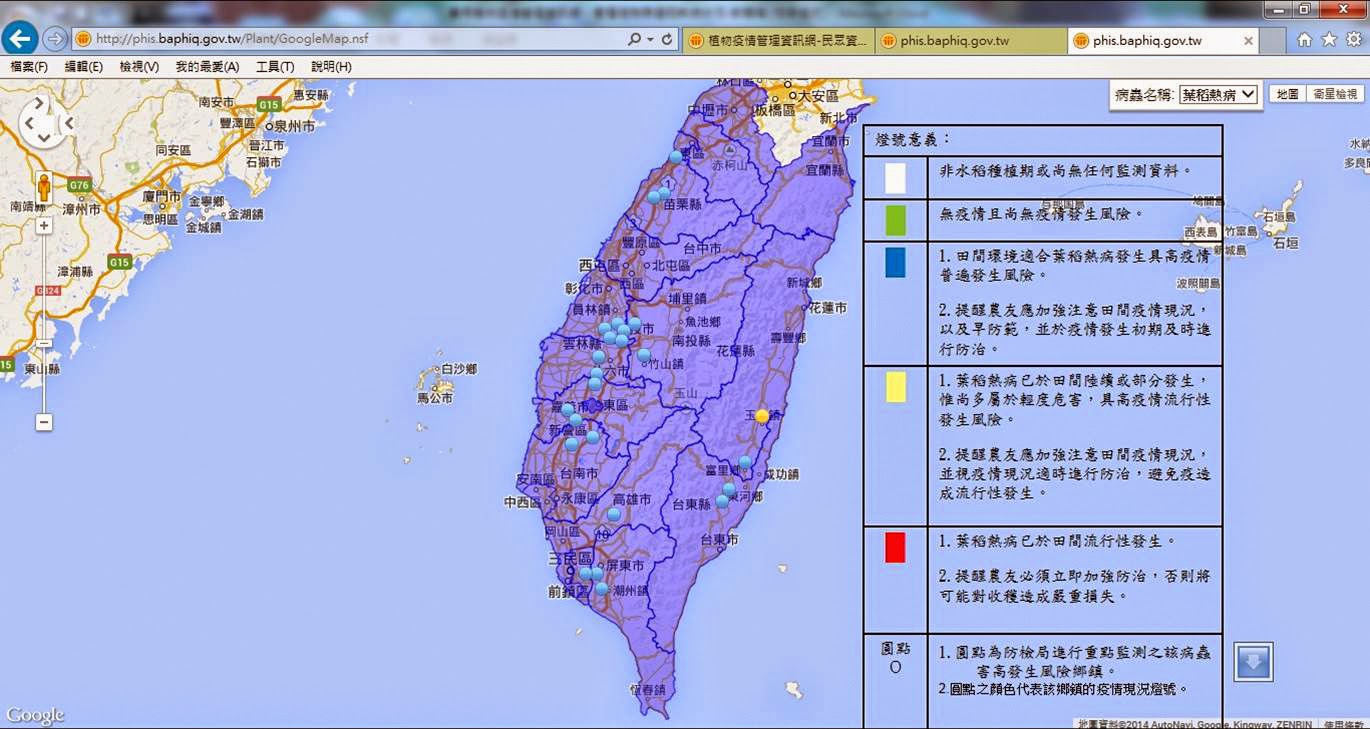
Task: Click yellow legend color swatch
Action: click(x=895, y=387)
